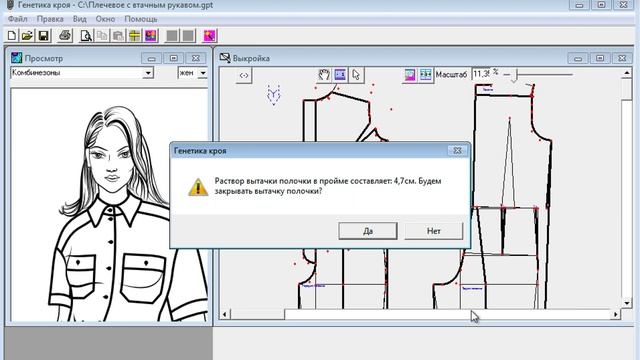Click the Open file folder icon
Image resolution: width=640 pixels, height=360 pixels.
click(27, 36)
